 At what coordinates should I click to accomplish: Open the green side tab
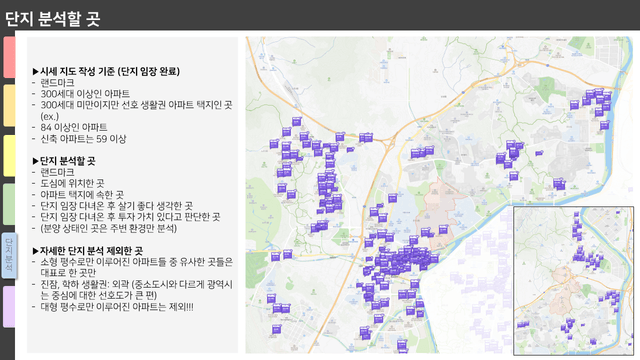tap(9, 204)
